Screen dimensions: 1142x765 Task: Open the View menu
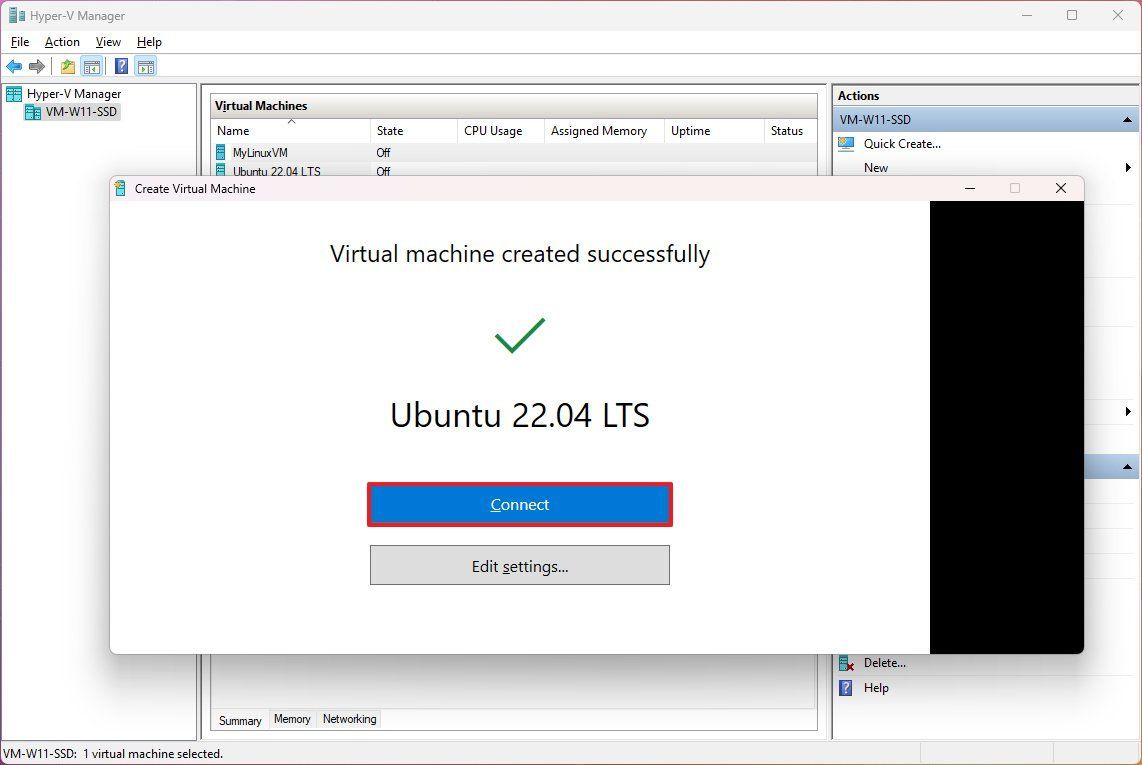[108, 42]
